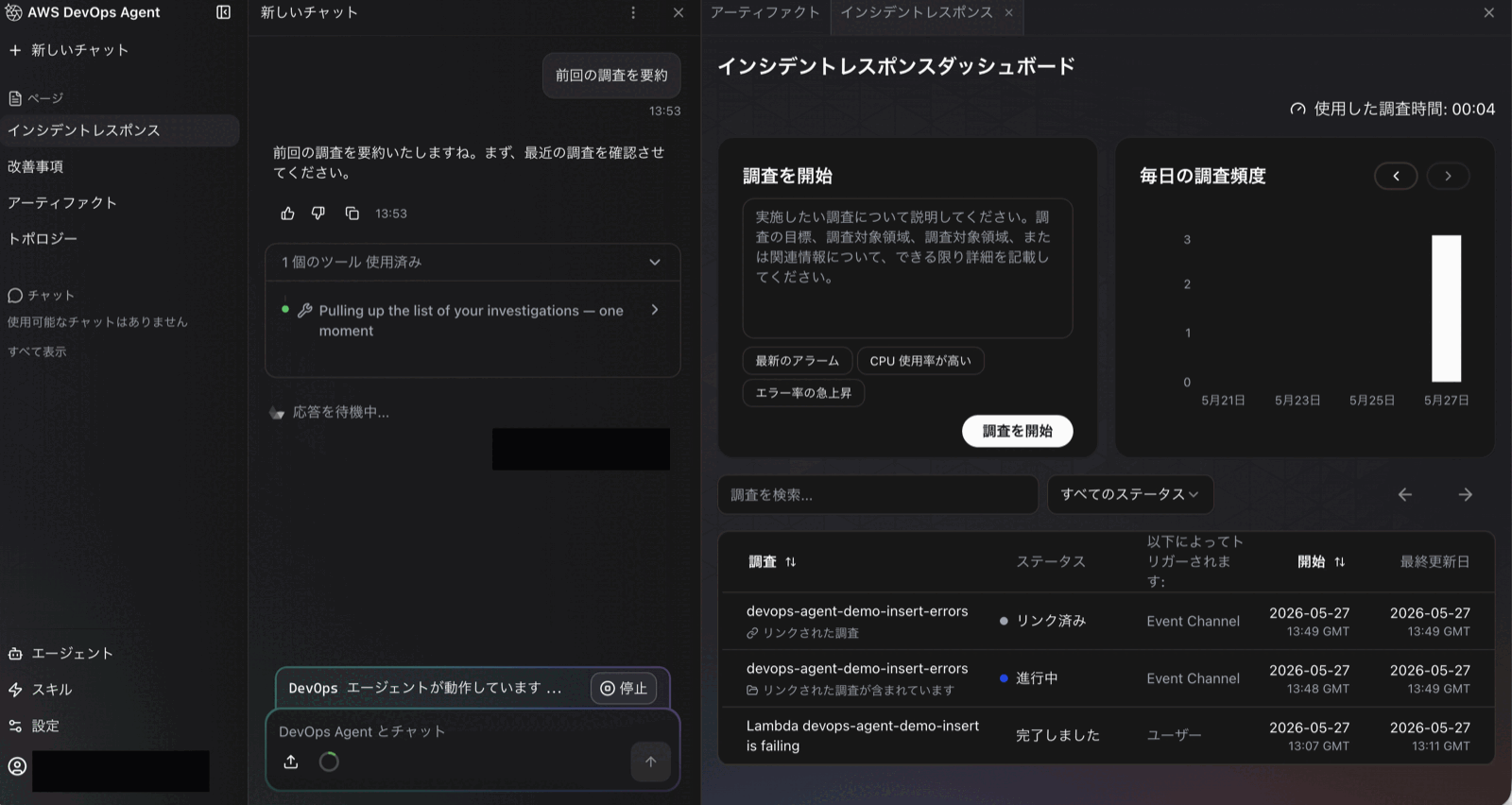This screenshot has width=1512, height=805.
Task: Click リンクされた調査が含まれています label
Action: pos(850,691)
